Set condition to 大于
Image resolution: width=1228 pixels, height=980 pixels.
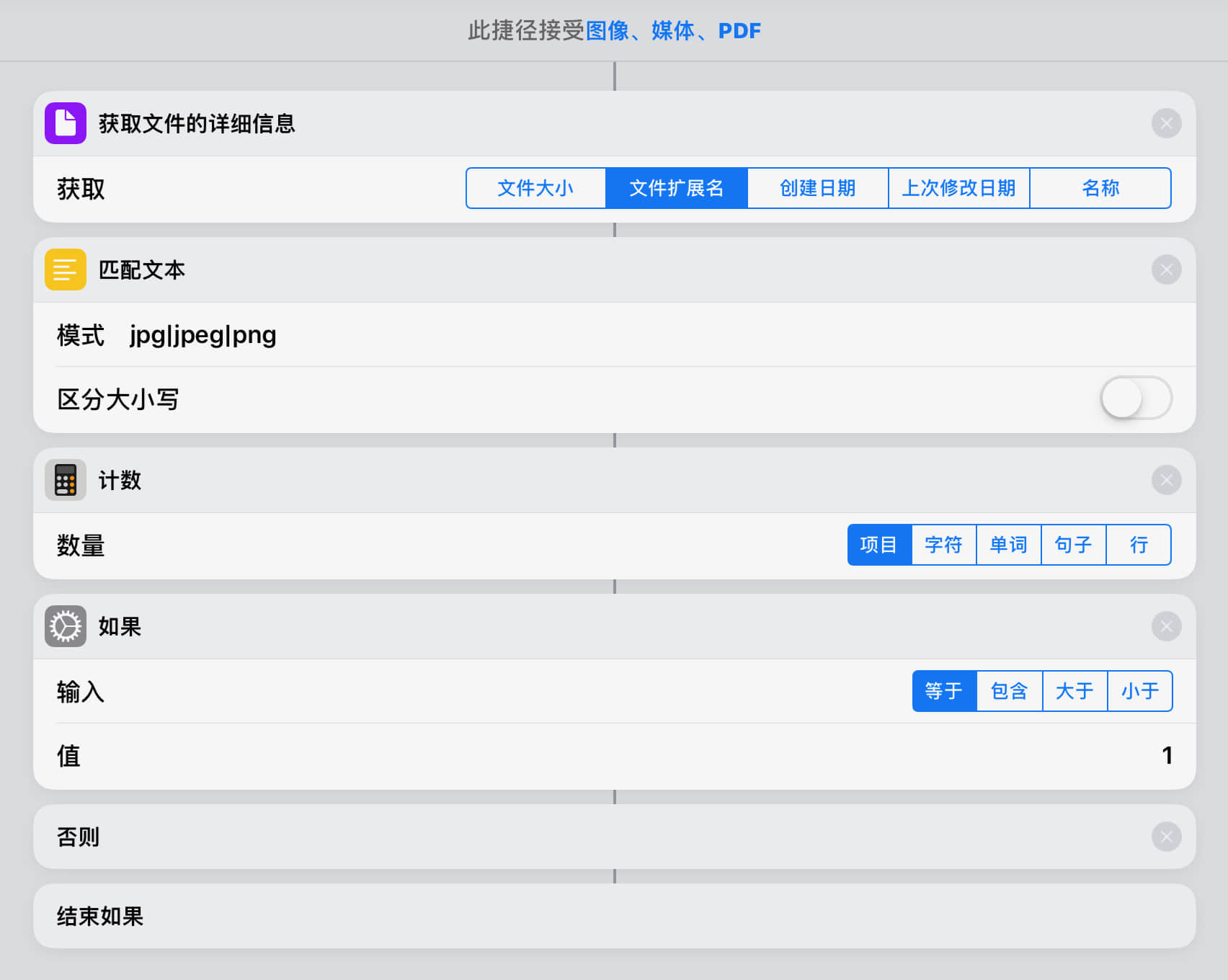[1074, 691]
